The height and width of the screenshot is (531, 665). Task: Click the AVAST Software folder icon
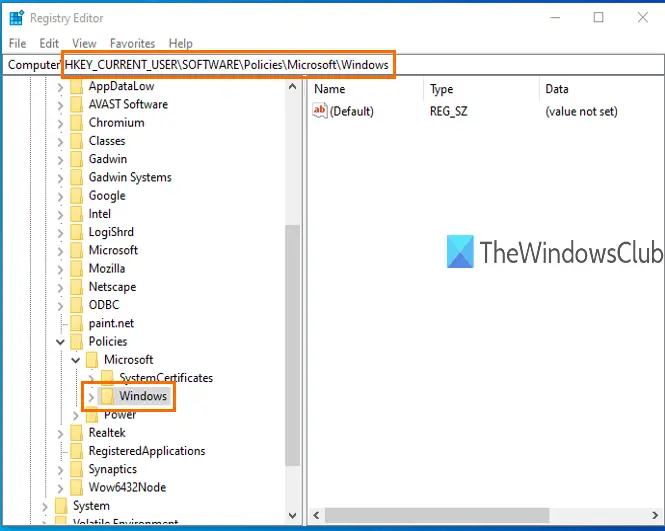[76, 104]
